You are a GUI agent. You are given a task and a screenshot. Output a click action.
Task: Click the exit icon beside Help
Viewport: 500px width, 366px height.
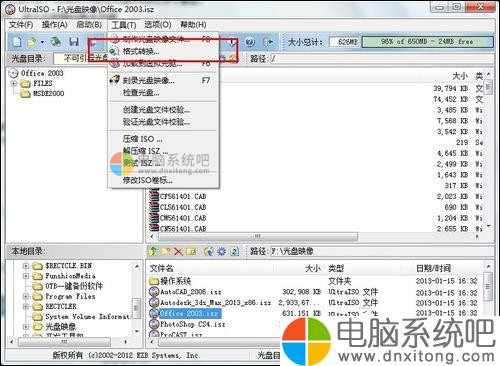[268, 42]
